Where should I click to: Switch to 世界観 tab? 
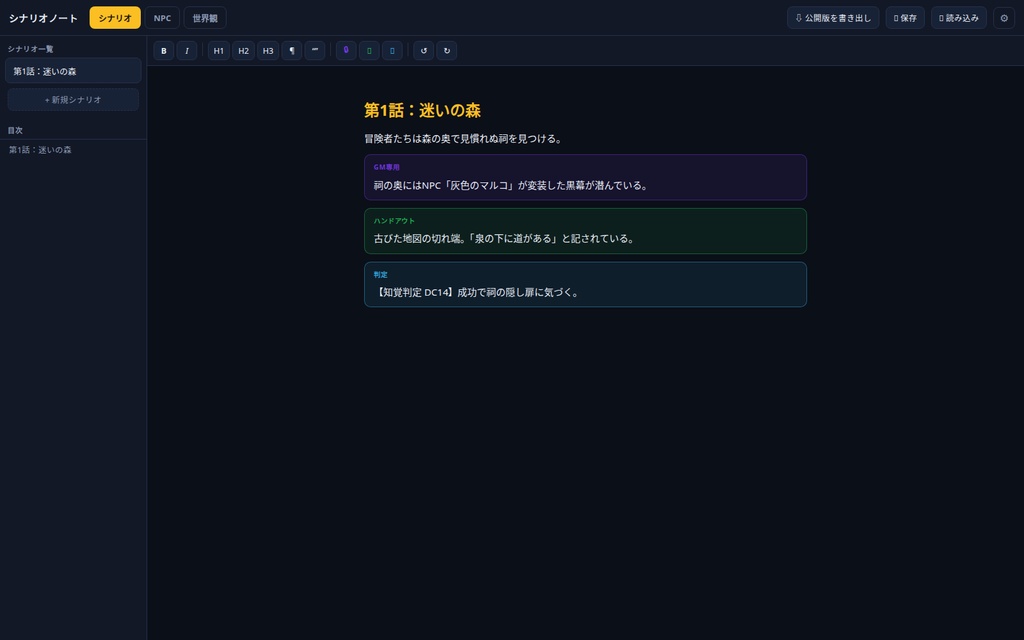click(205, 18)
